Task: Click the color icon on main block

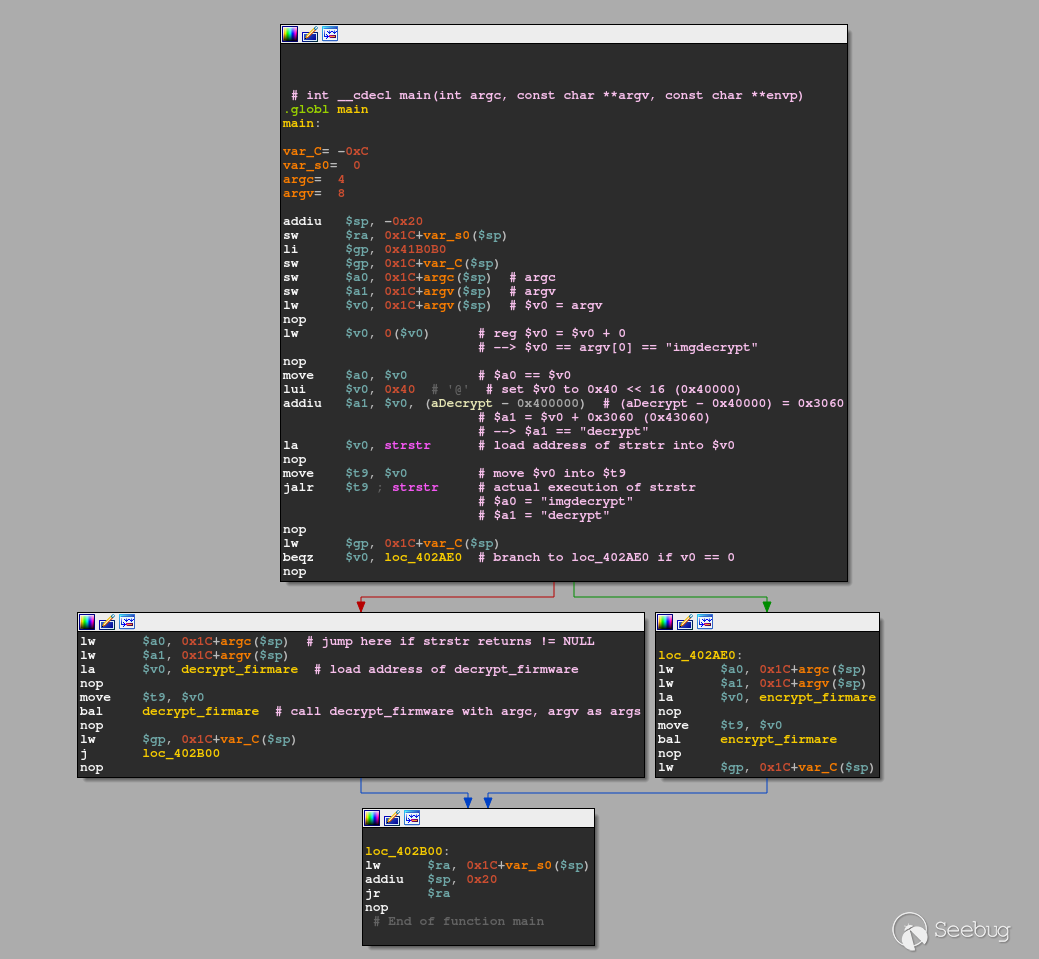Action: pyautogui.click(x=290, y=34)
